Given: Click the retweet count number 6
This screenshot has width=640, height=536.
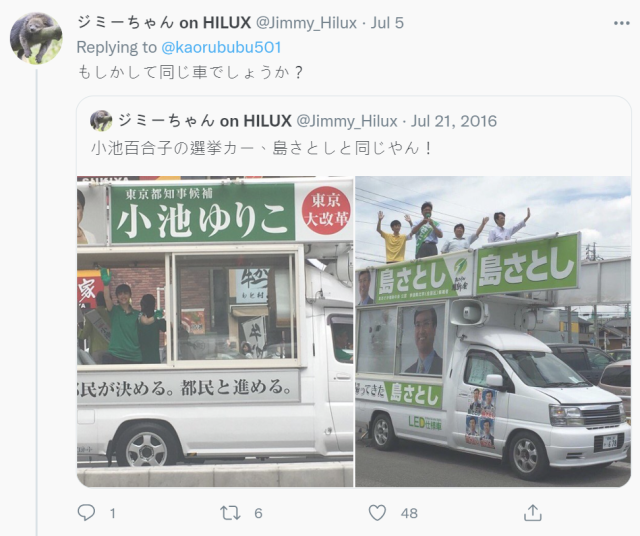Looking at the screenshot, I should [x=258, y=513].
